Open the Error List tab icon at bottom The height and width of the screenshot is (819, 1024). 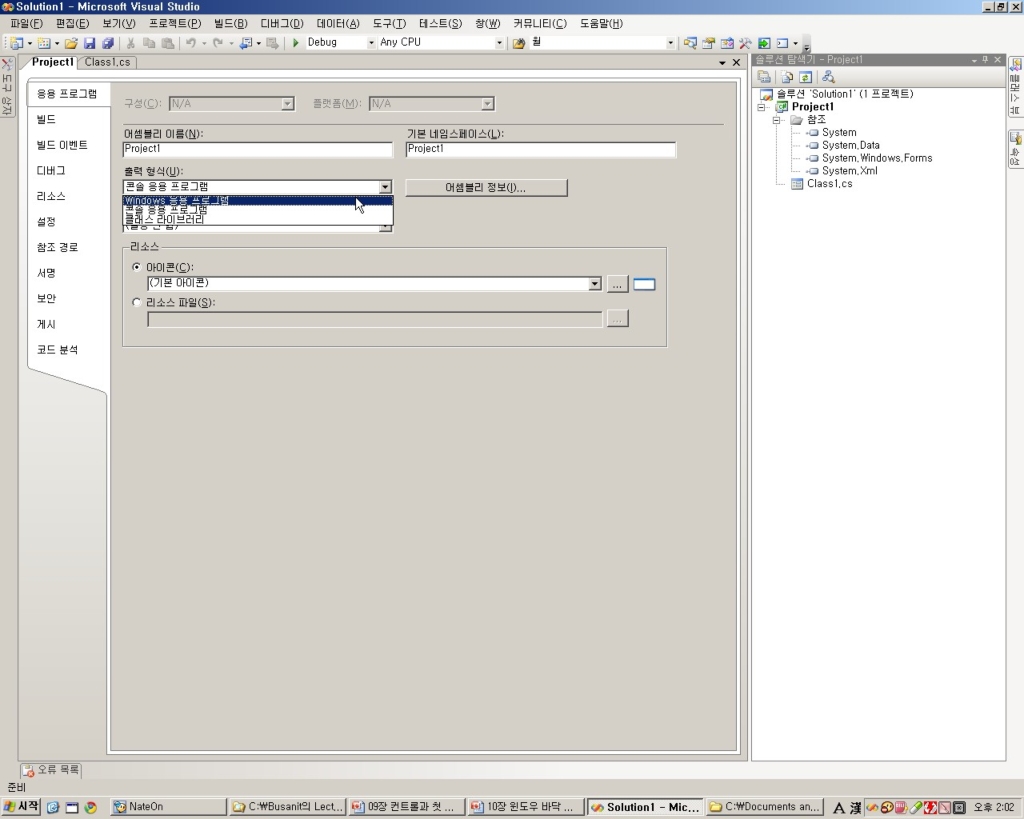(x=29, y=771)
